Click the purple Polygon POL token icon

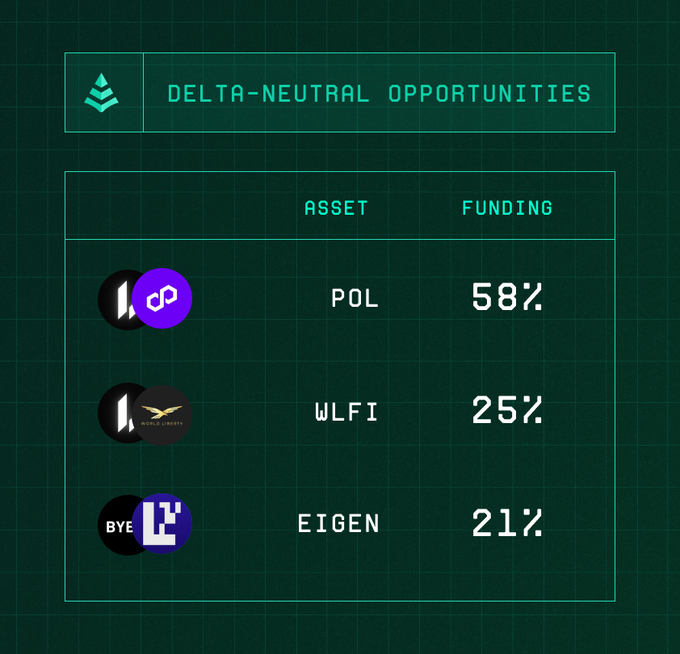click(162, 299)
